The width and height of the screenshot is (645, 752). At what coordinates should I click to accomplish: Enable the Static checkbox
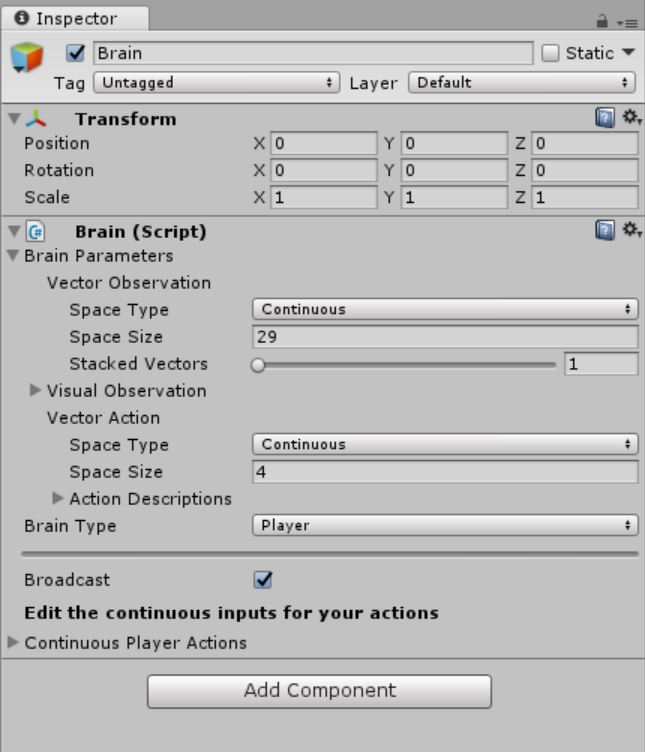pos(550,53)
